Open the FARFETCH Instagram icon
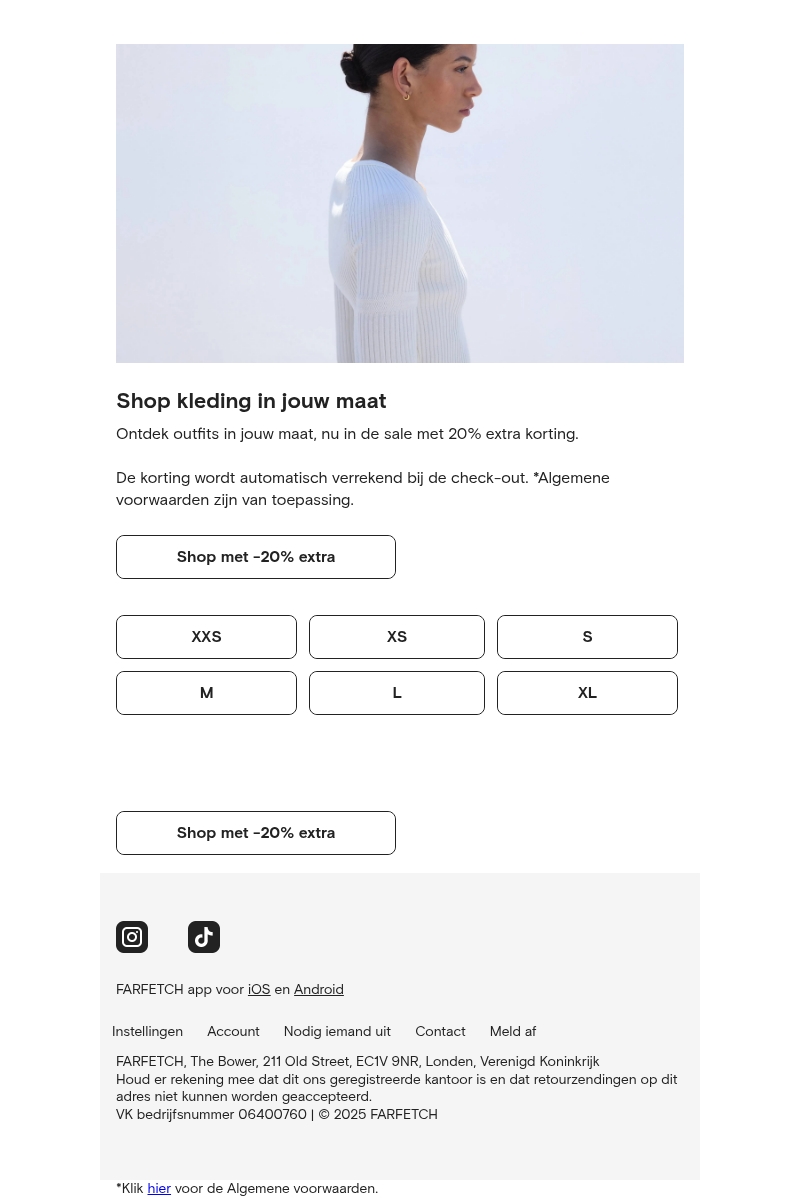This screenshot has height=1198, width=800. pyautogui.click(x=132, y=937)
